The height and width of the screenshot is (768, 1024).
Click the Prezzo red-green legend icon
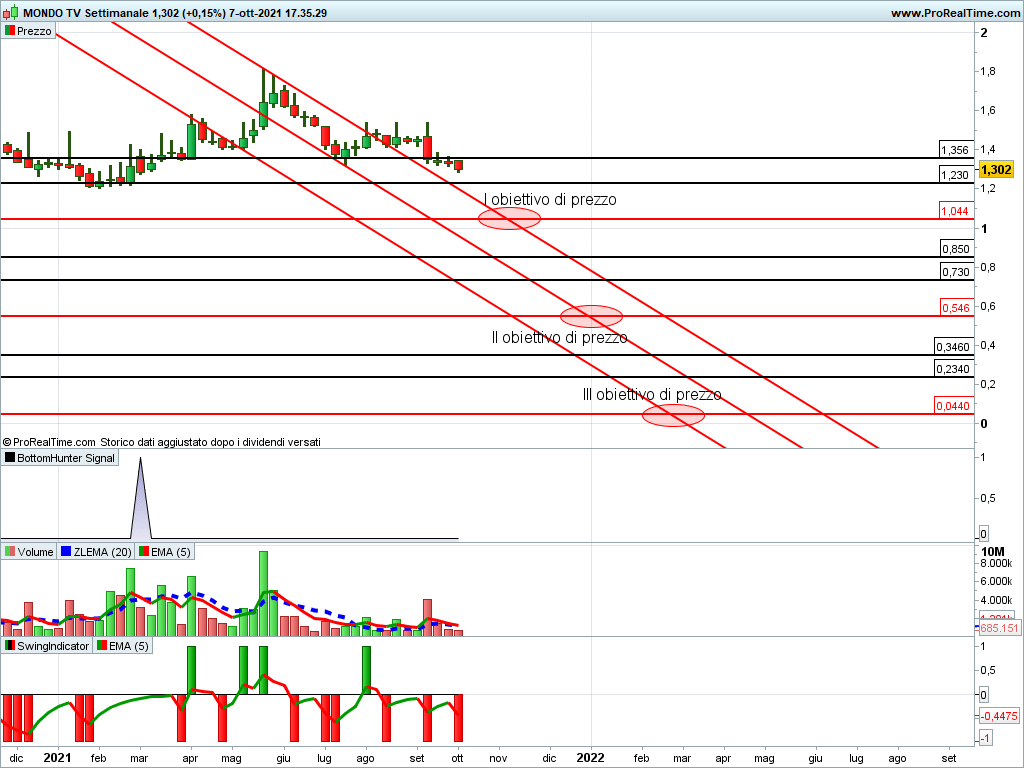coord(9,31)
